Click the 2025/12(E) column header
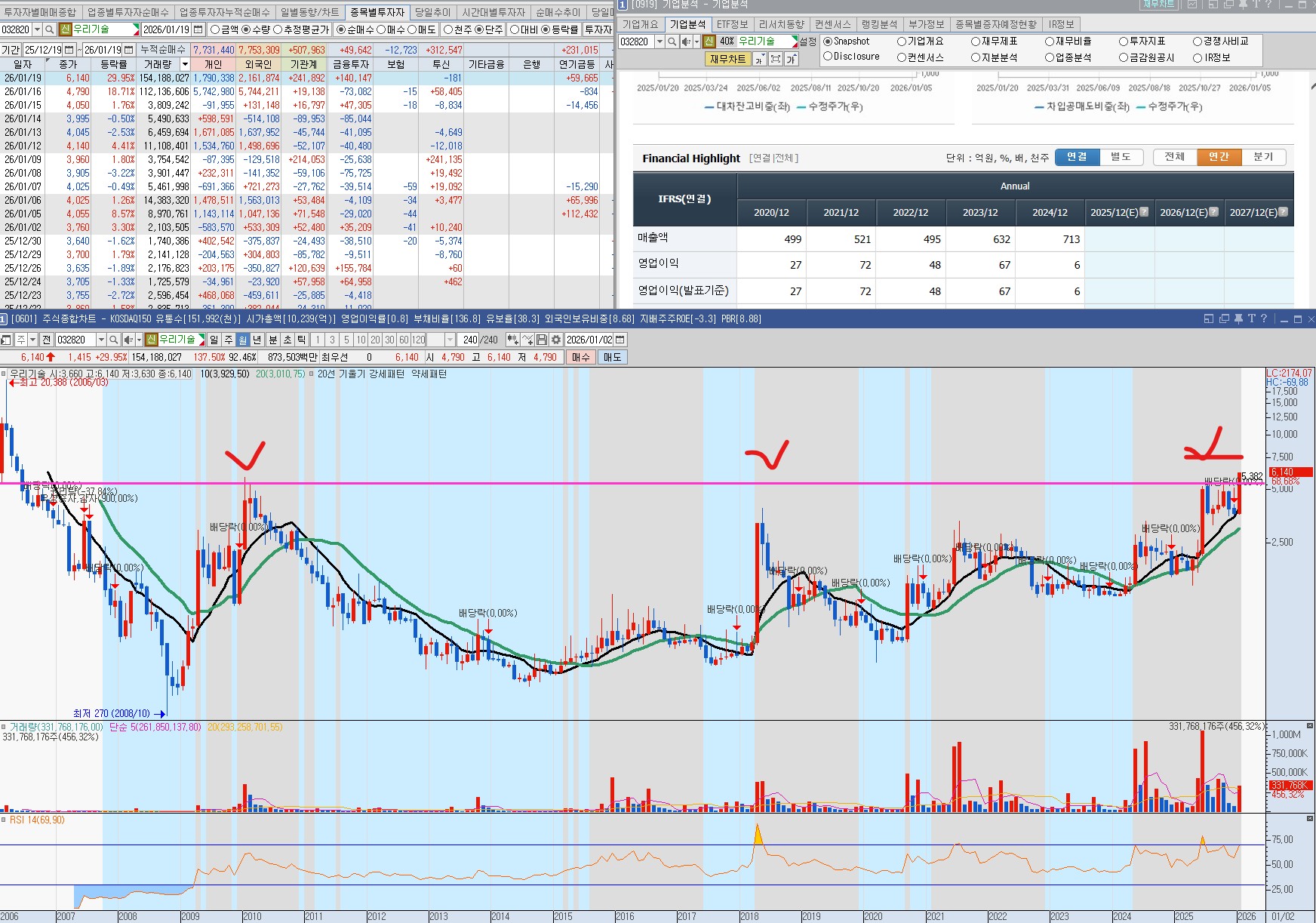Screen dimensions: 1316x923 (1119, 212)
